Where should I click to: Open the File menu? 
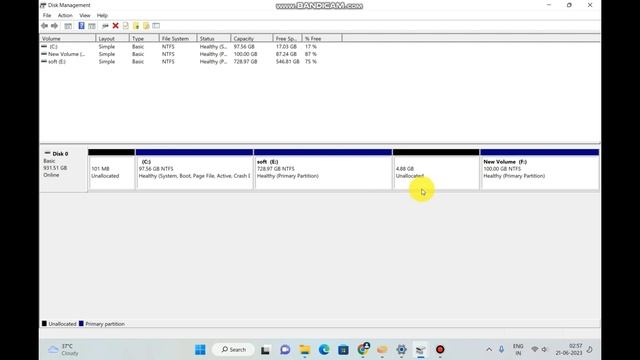tap(47, 16)
